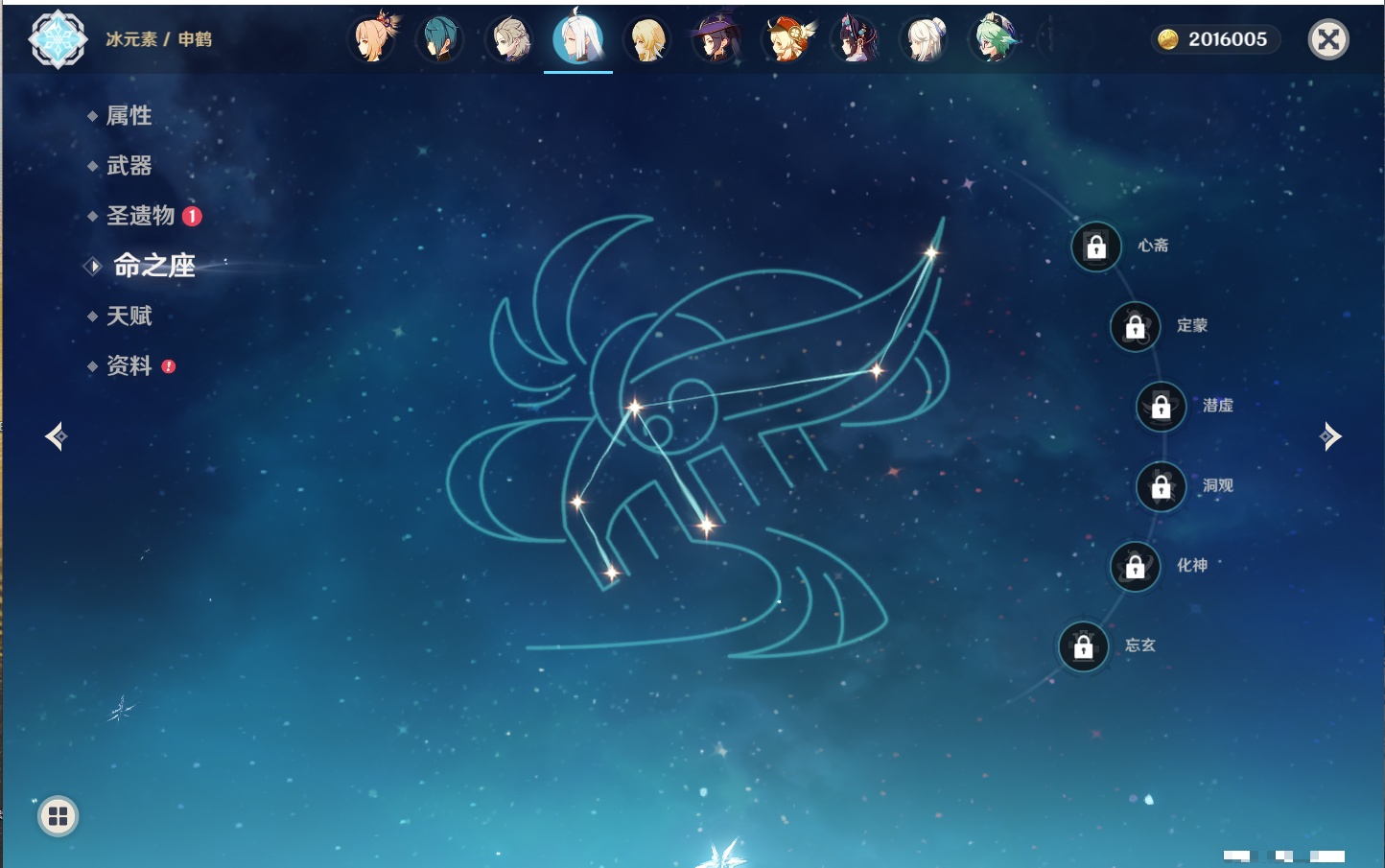This screenshot has height=868, width=1385.
Task: View the 资料 profile section
Action: click(x=129, y=365)
